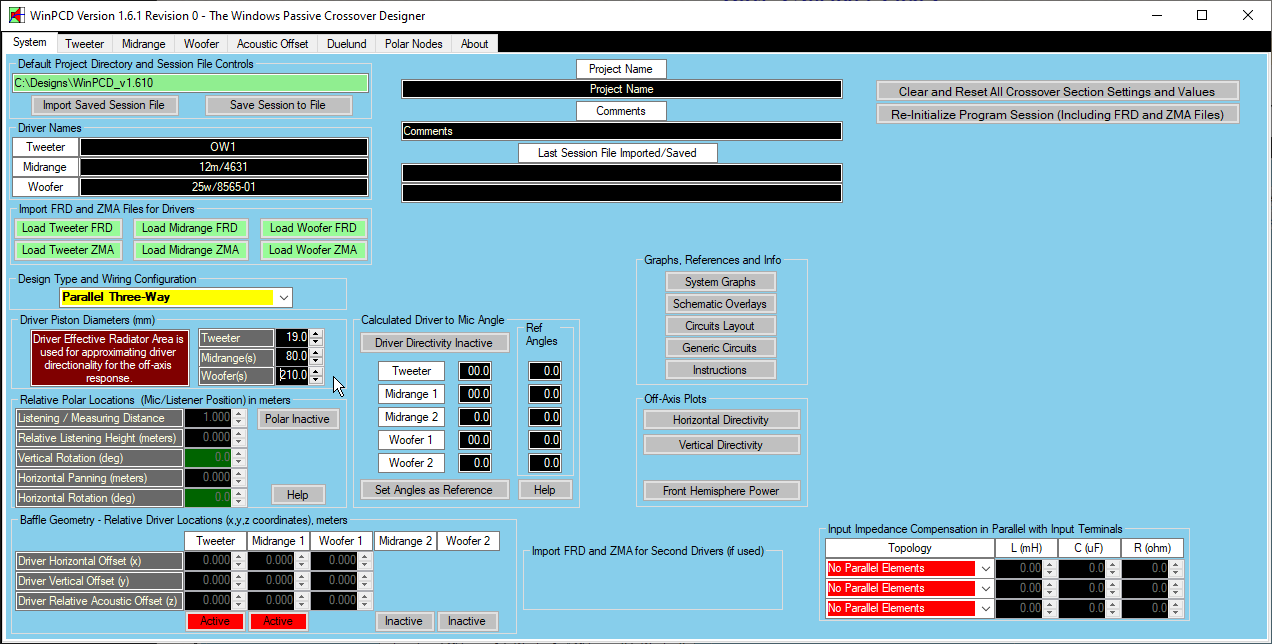
Task: Expand the third No Parallel Elements dropdown
Action: click(986, 608)
